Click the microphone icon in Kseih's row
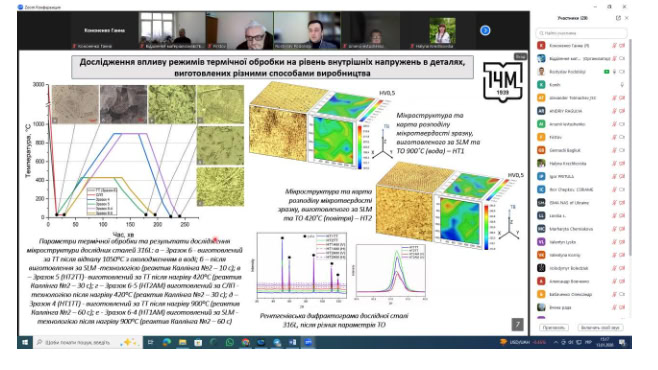 pyautogui.click(x=622, y=85)
